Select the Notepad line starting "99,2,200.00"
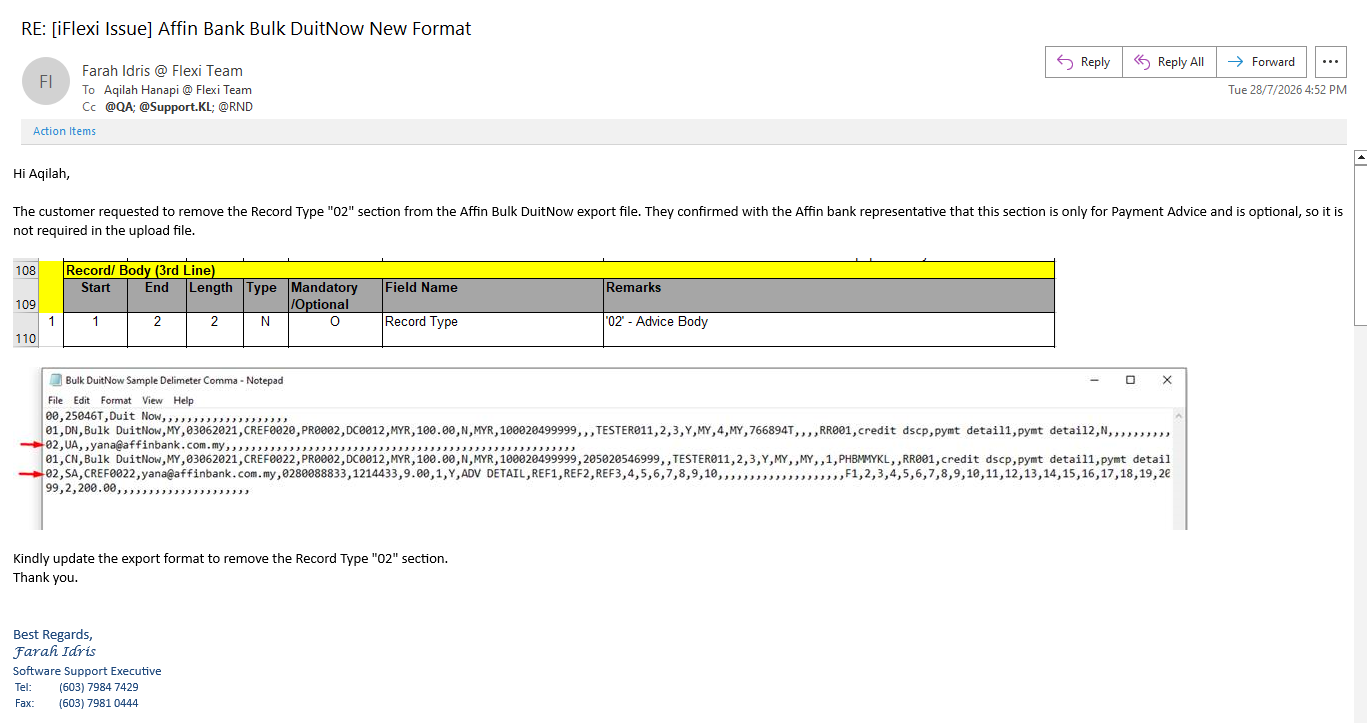Screen dimensions: 1367x723 tap(148, 488)
